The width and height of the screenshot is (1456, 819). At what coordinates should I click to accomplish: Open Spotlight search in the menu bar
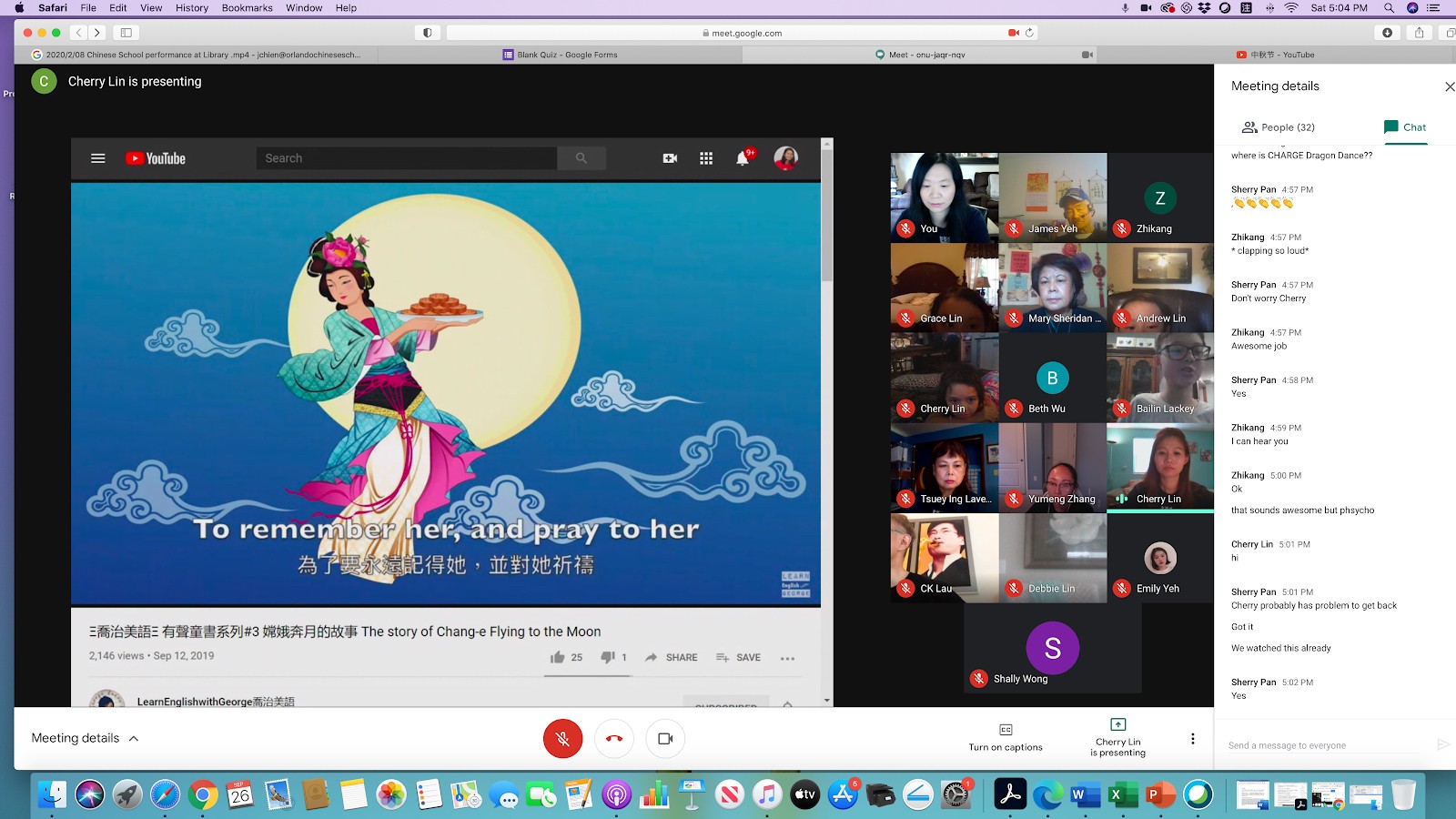tap(1389, 8)
